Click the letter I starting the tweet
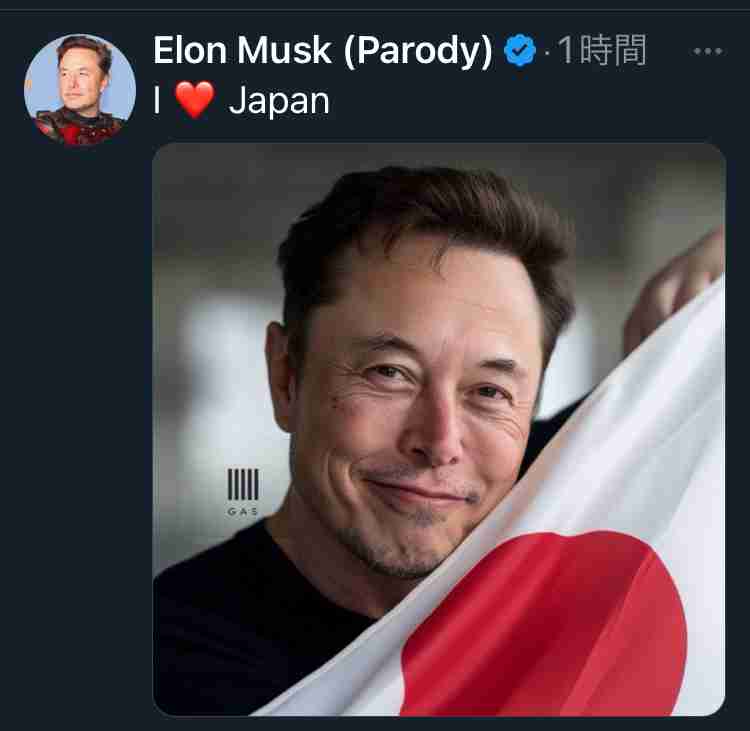This screenshot has width=750, height=731. (156, 100)
